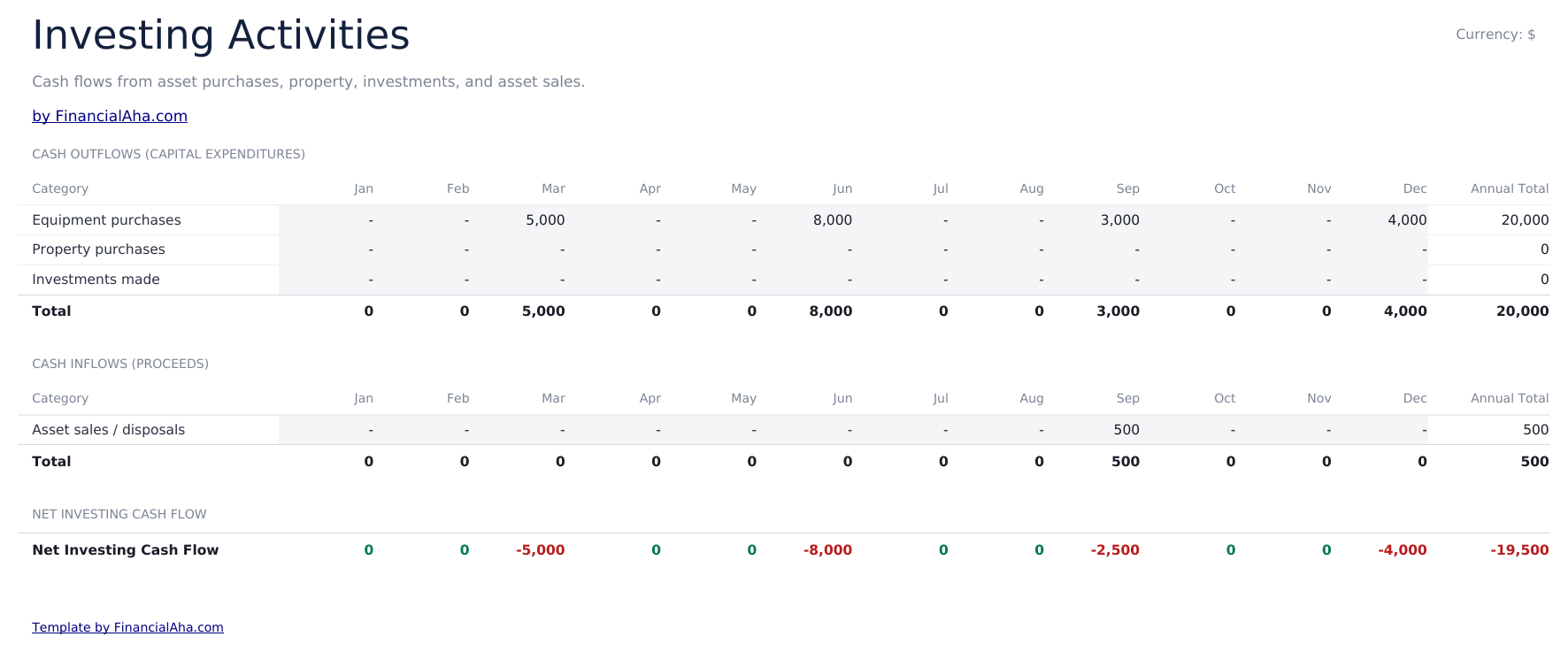The image size is (1568, 652).
Task: Click the June net cash flow -8,000
Action: click(827, 550)
